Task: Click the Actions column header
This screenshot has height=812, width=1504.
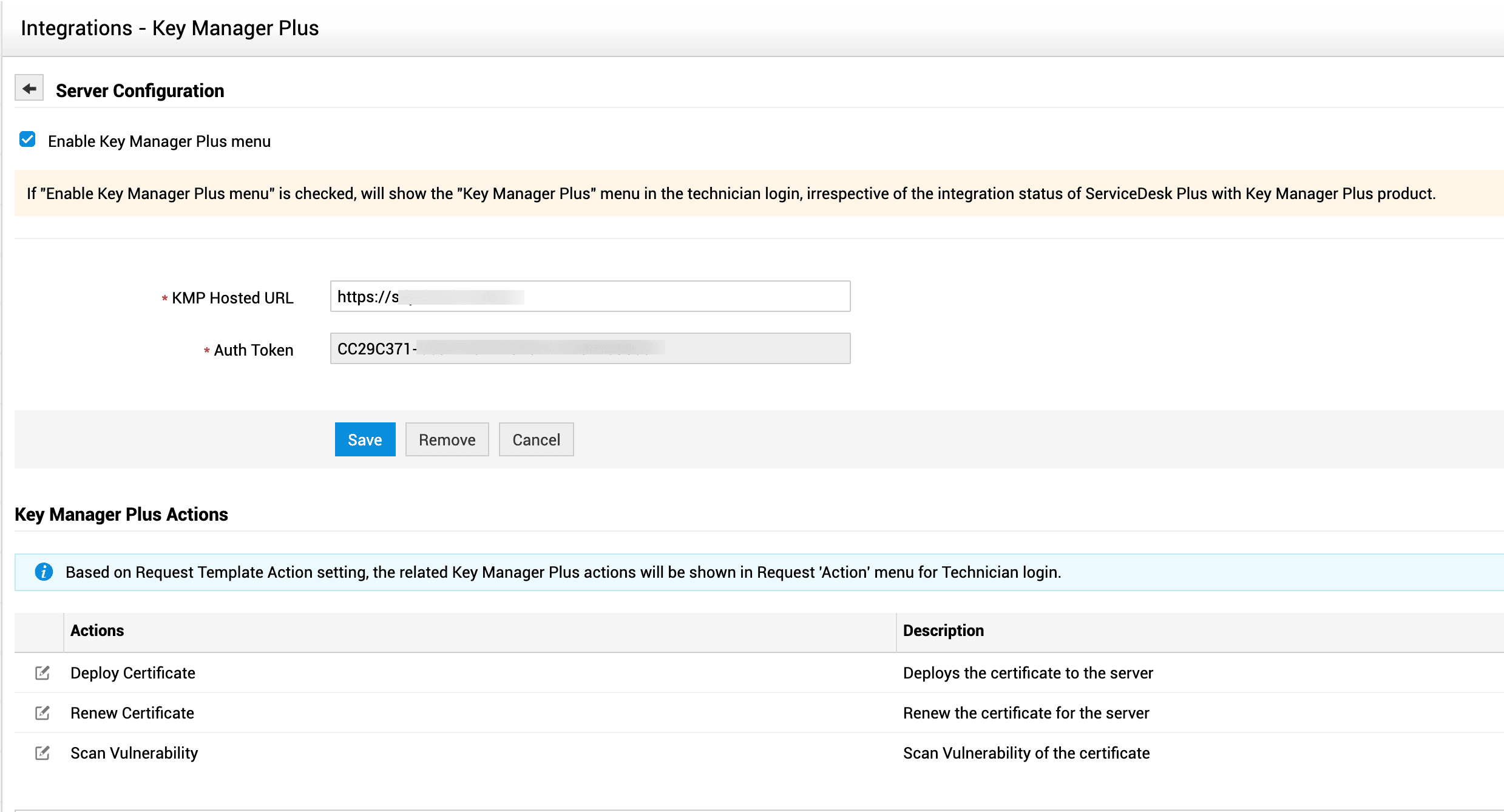Action: (97, 631)
